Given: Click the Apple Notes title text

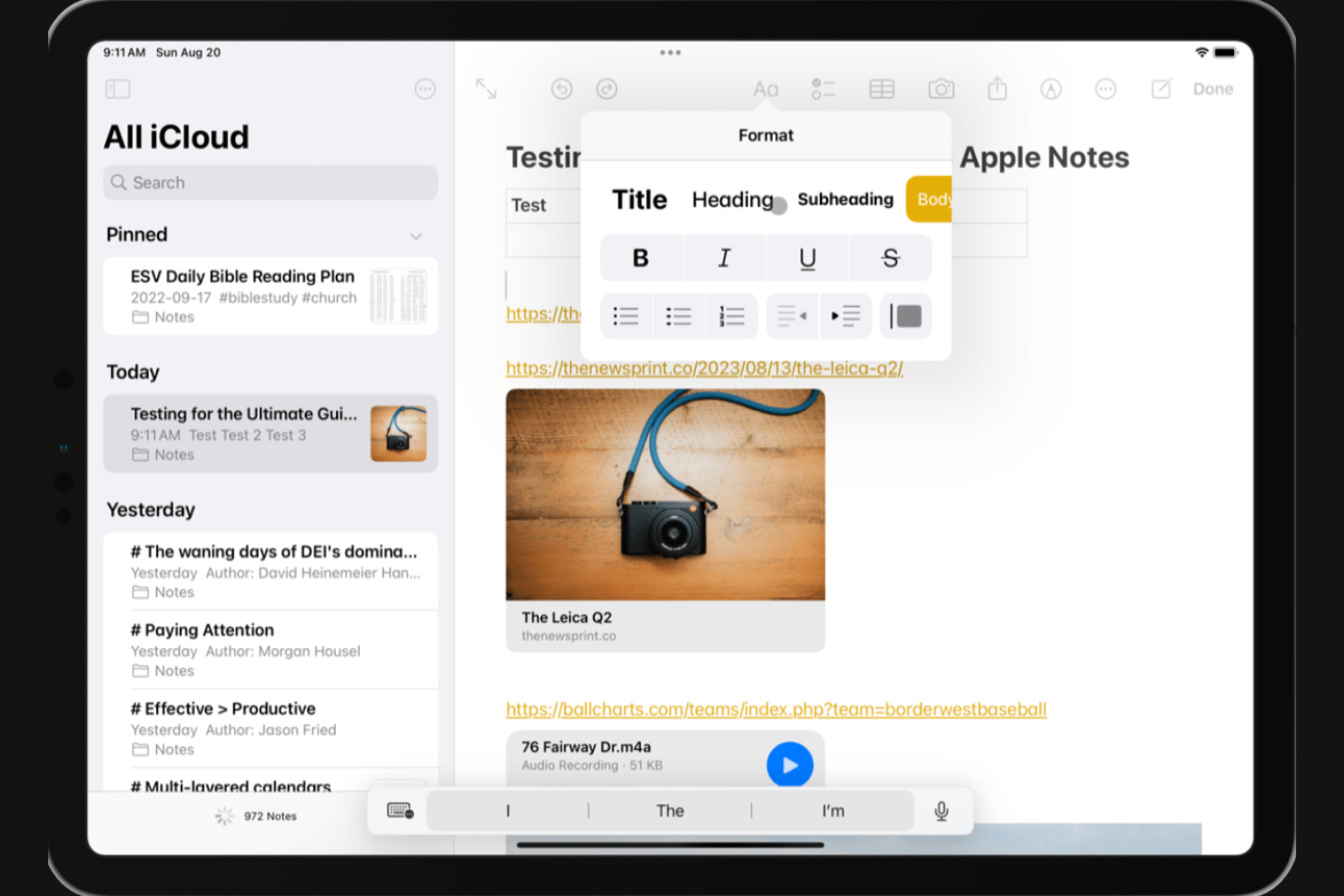Looking at the screenshot, I should pos(1044,157).
